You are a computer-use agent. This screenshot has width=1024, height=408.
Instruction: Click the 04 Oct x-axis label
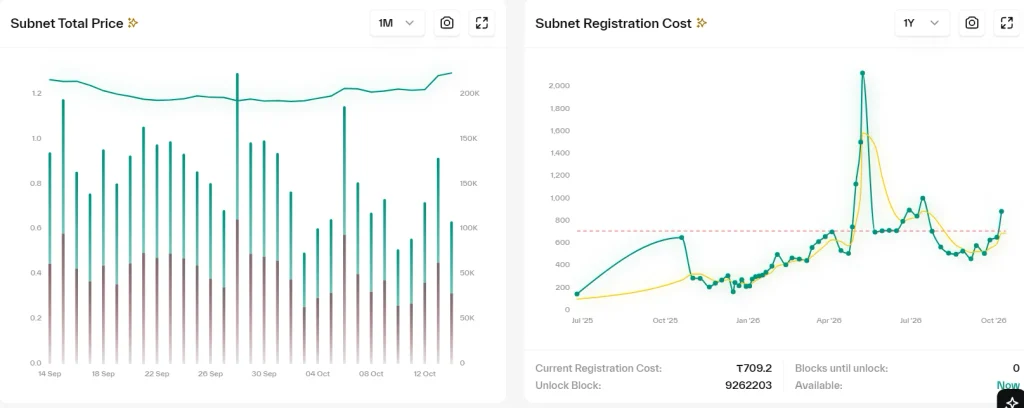[317, 374]
